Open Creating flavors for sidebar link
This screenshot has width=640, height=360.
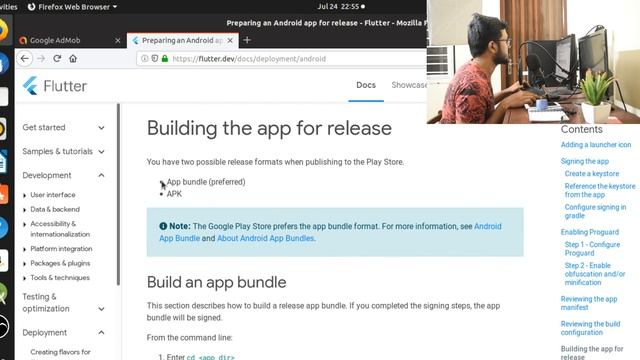coord(60,352)
